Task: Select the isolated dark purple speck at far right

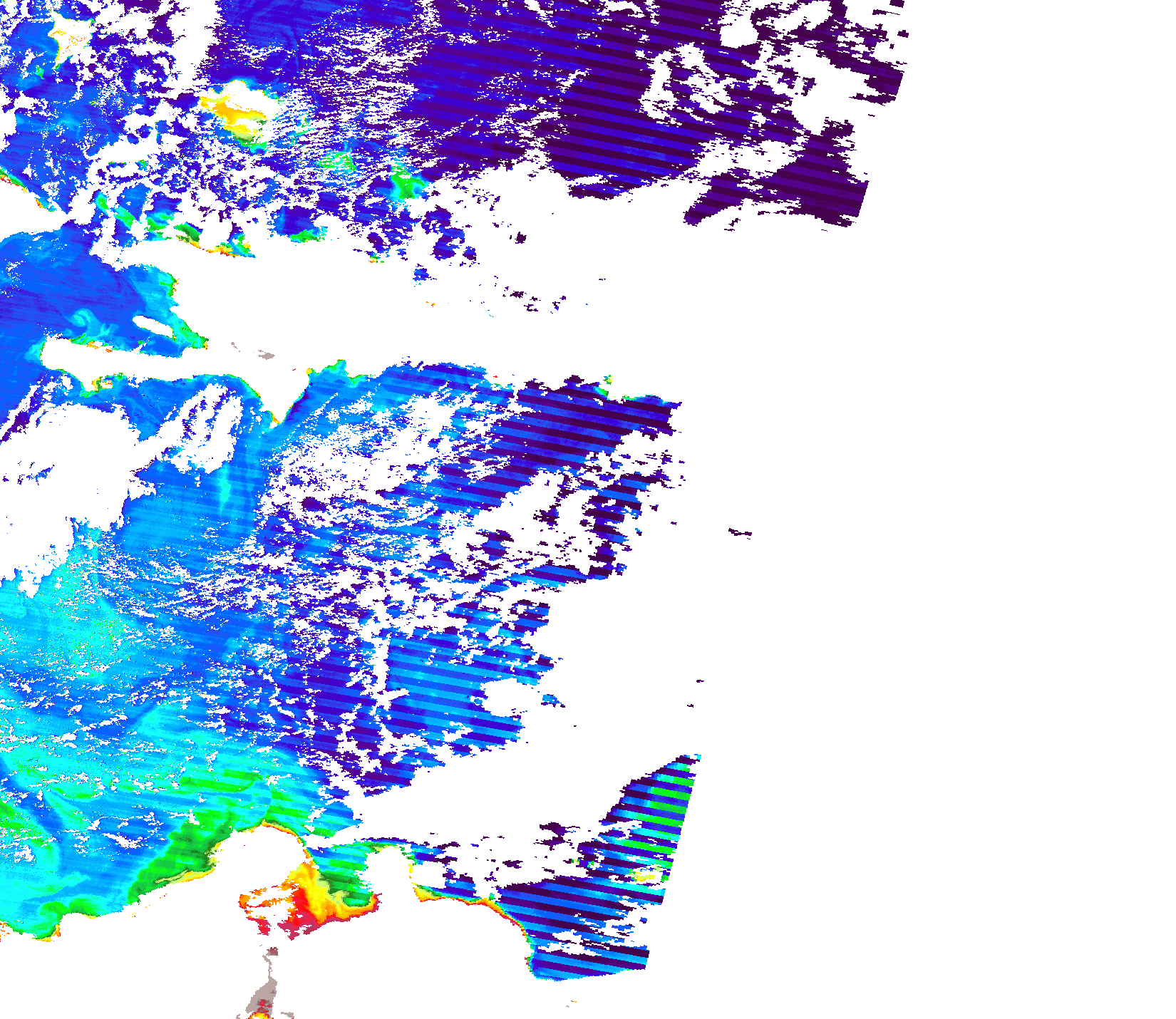Action: pyautogui.click(x=741, y=532)
